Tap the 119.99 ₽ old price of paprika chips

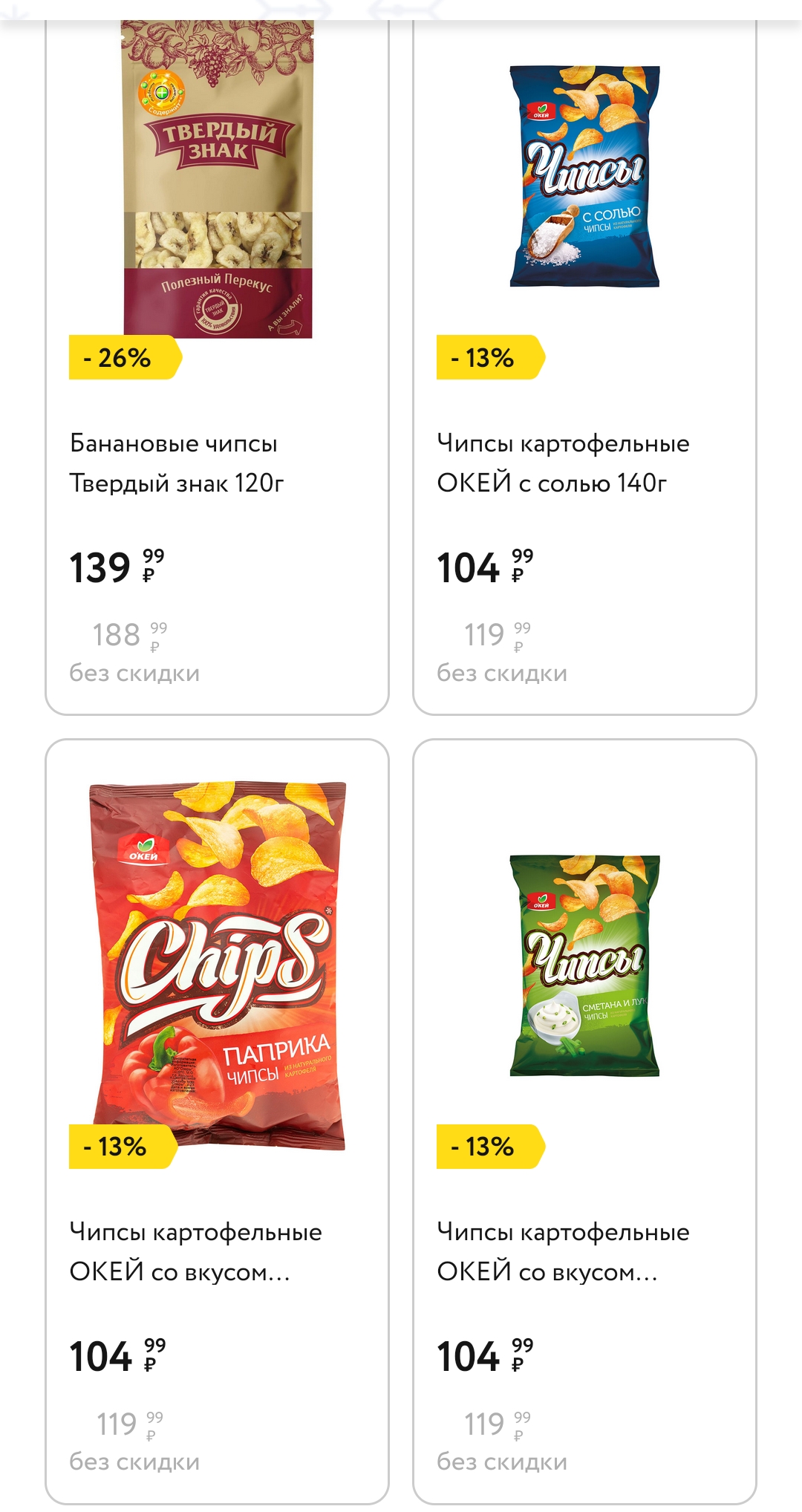click(129, 1424)
